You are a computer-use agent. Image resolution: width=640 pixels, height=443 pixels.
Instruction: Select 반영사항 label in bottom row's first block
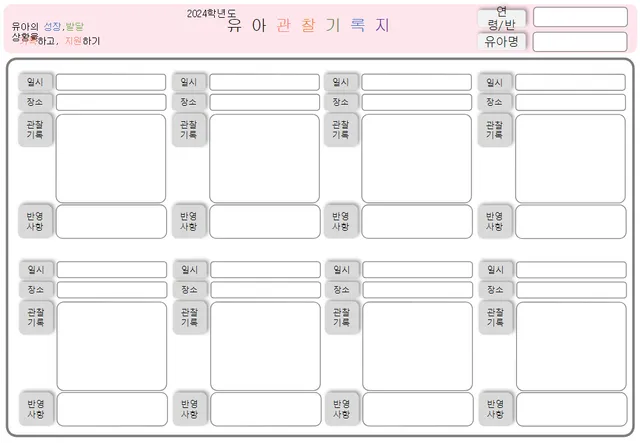(37, 409)
